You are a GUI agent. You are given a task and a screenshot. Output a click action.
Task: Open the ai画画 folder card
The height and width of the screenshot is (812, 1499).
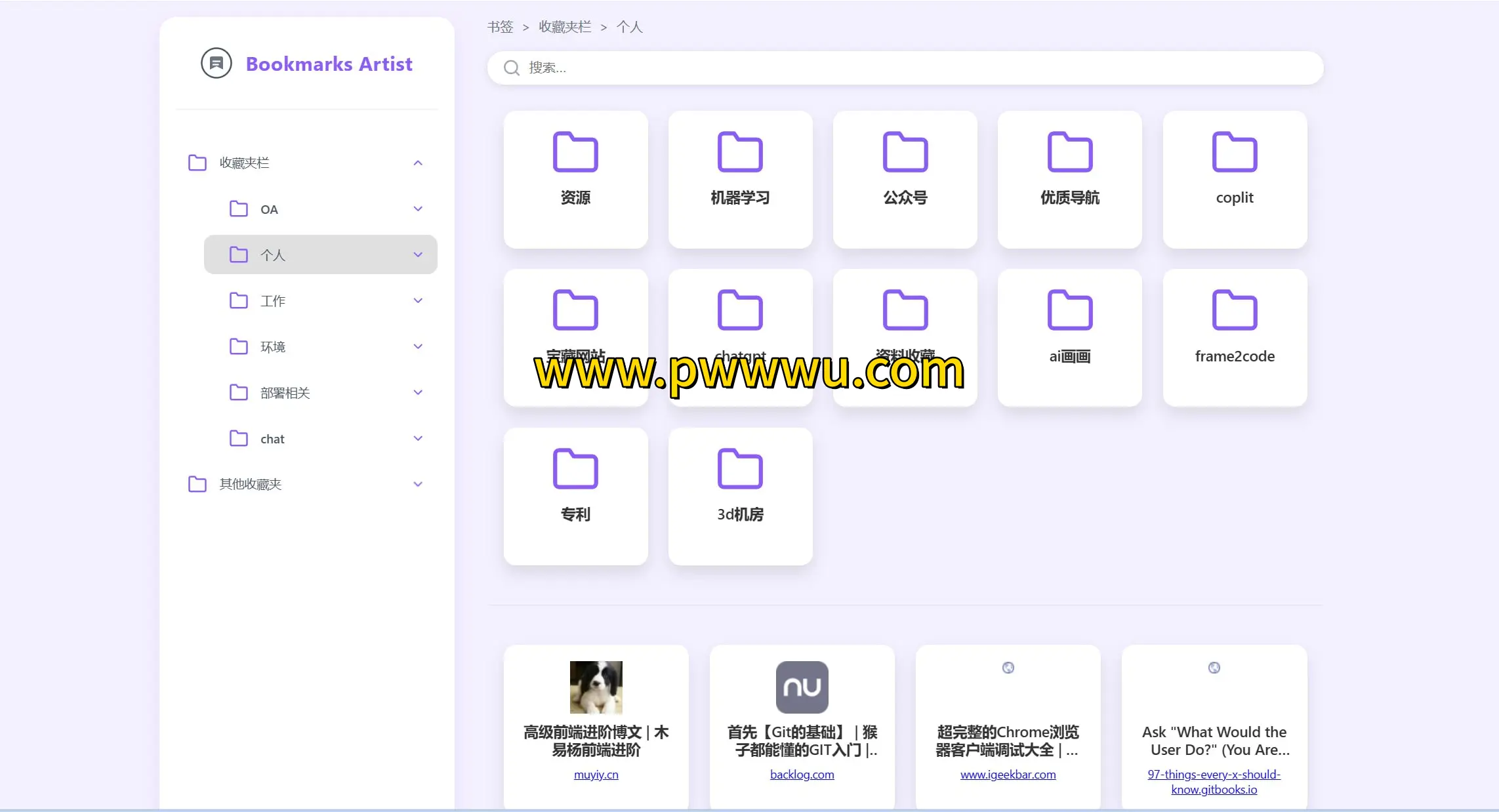click(1069, 337)
